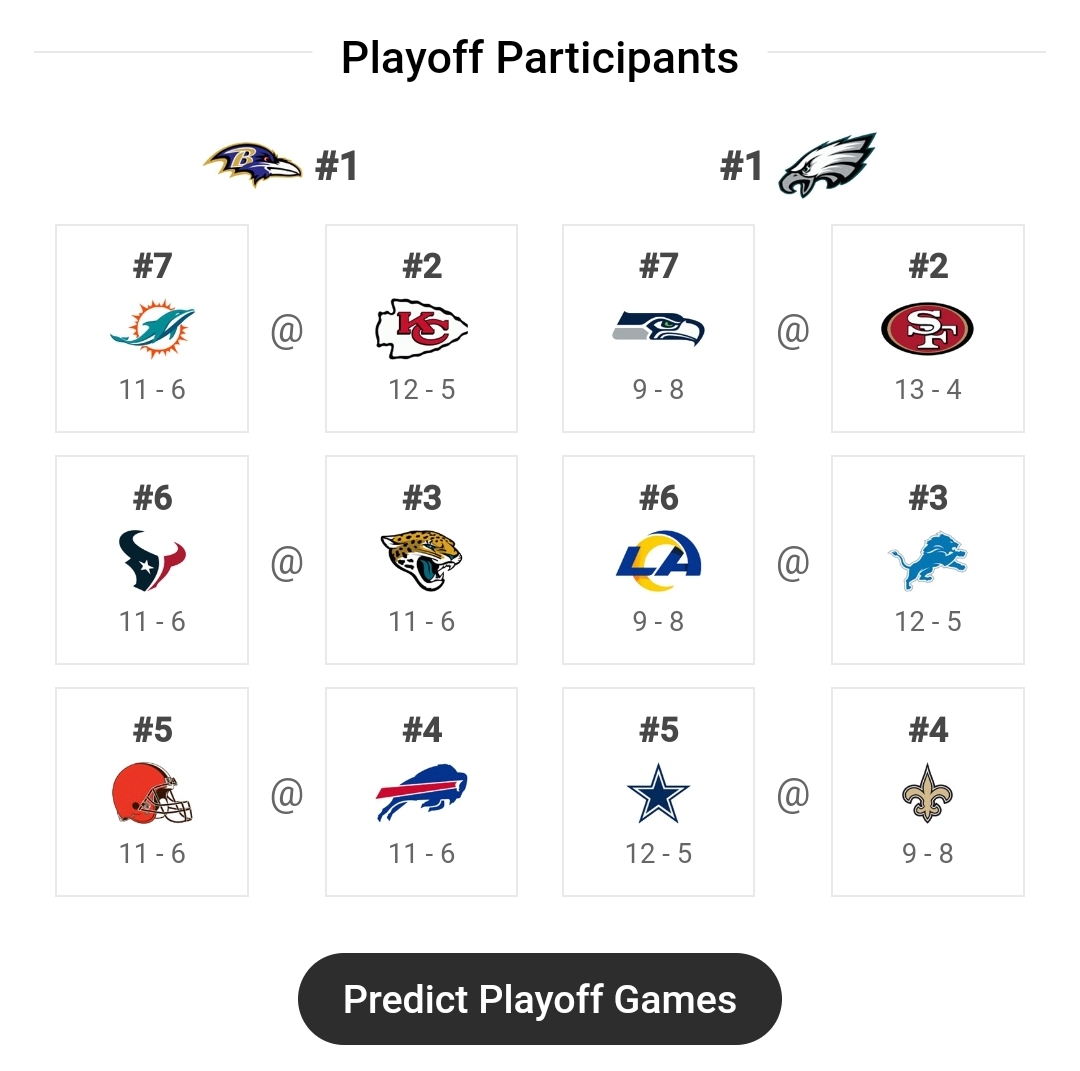The width and height of the screenshot is (1080, 1071).
Task: Click the Buffalo Bills logo
Action: click(421, 792)
